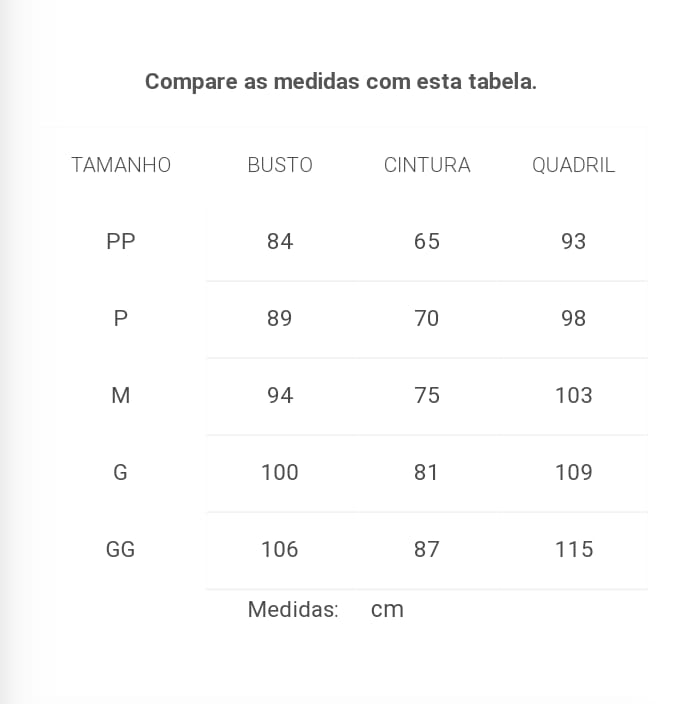The height and width of the screenshot is (704, 686).
Task: Click the QUADRIL column header
Action: [573, 165]
